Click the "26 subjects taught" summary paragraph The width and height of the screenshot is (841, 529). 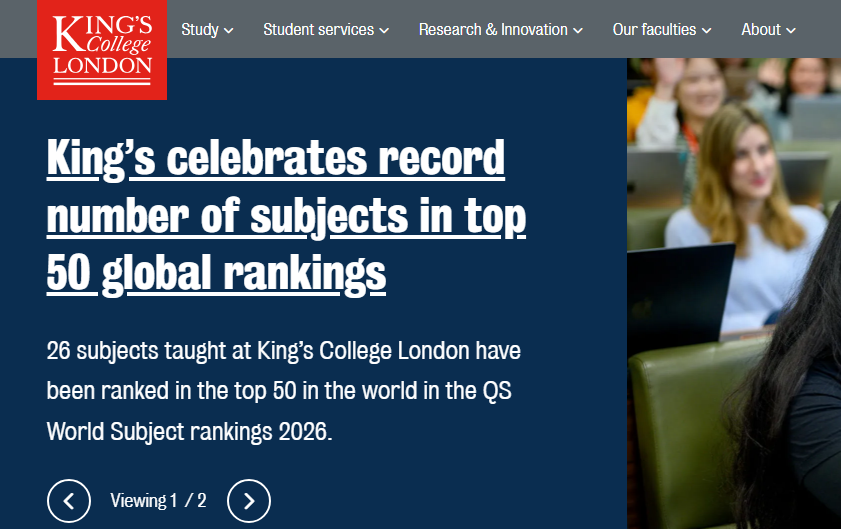(284, 391)
